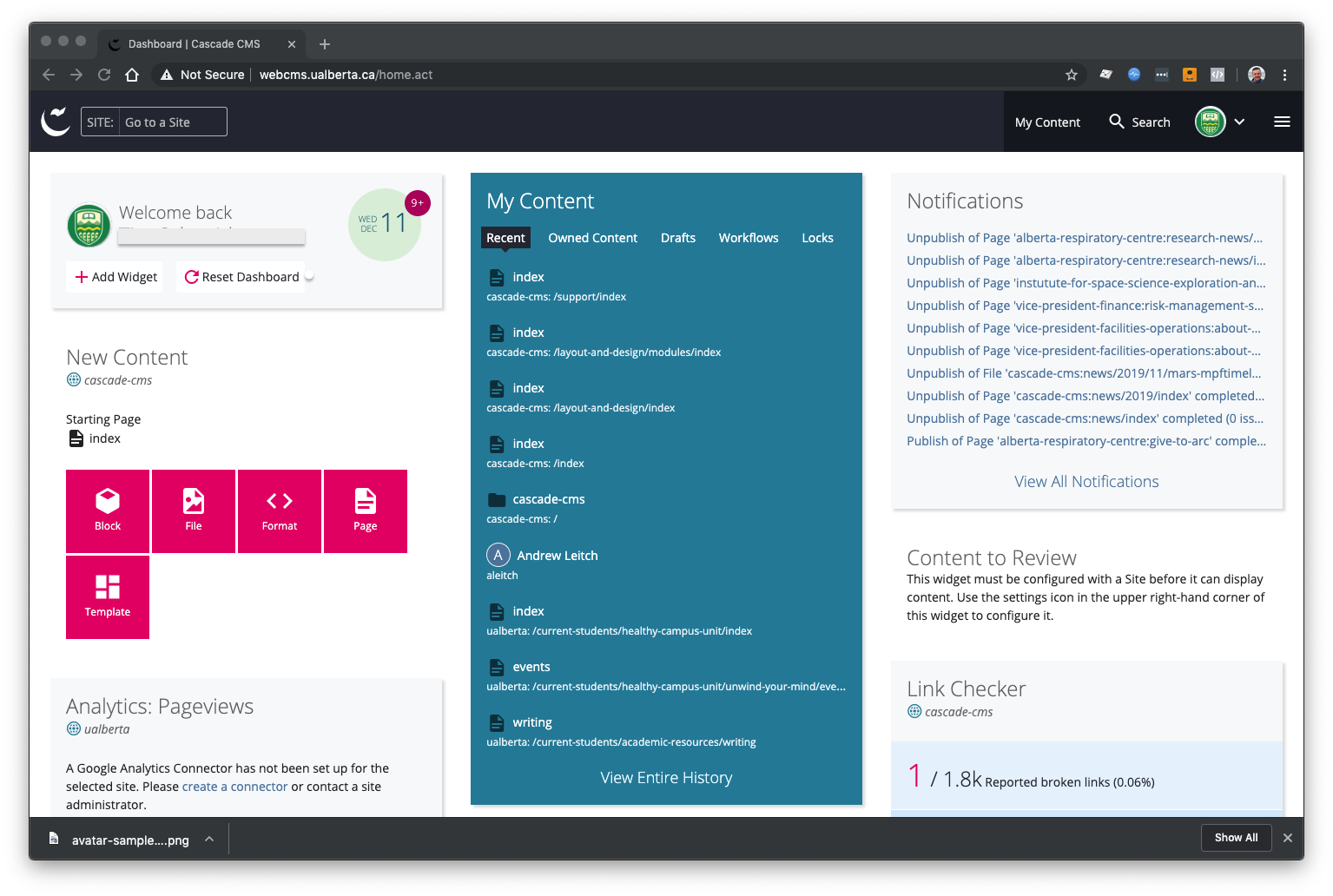Click View All Notifications link
This screenshot has width=1333, height=896.
1086,482
